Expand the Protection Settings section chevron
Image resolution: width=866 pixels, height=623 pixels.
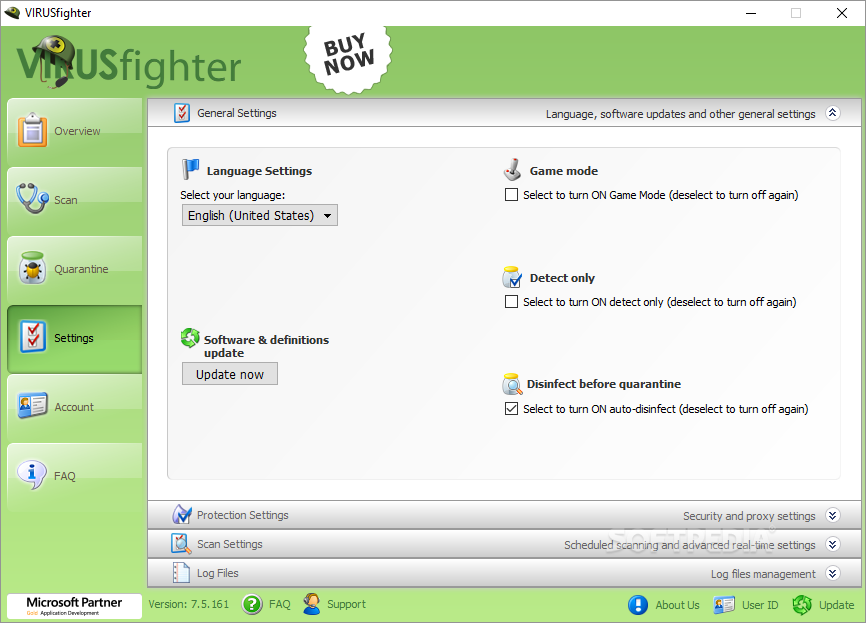pos(833,515)
